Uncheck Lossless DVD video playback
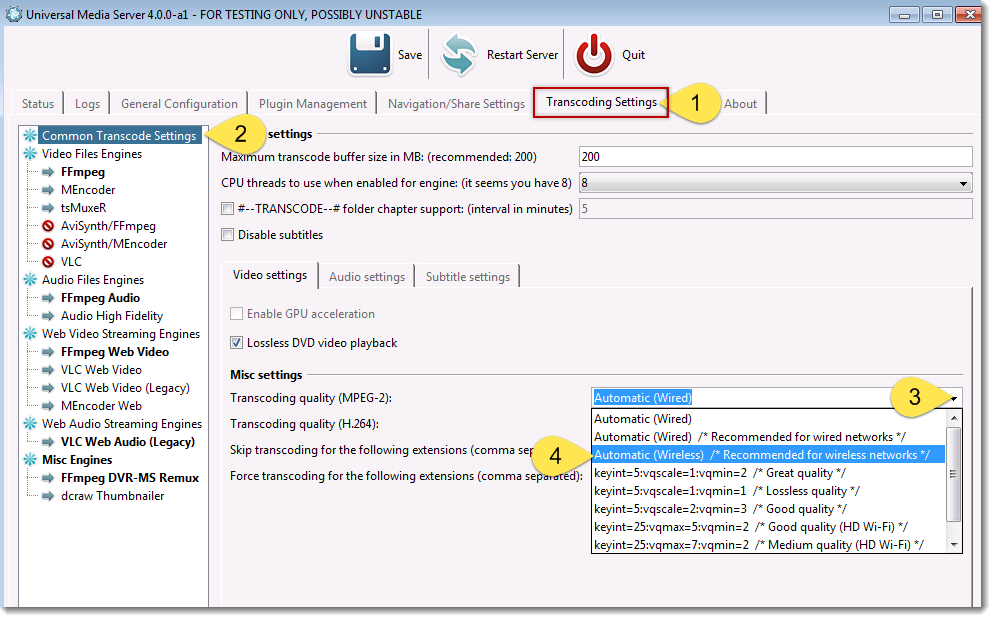This screenshot has width=996, height=622. coord(236,342)
